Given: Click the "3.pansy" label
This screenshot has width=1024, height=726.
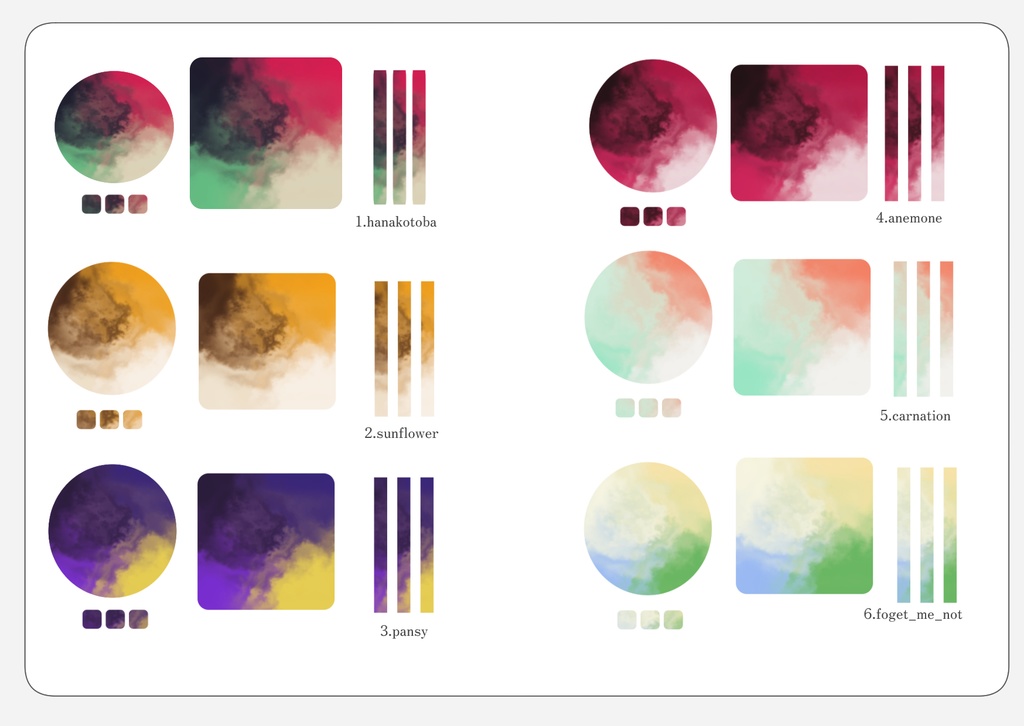Looking at the screenshot, I should (404, 631).
